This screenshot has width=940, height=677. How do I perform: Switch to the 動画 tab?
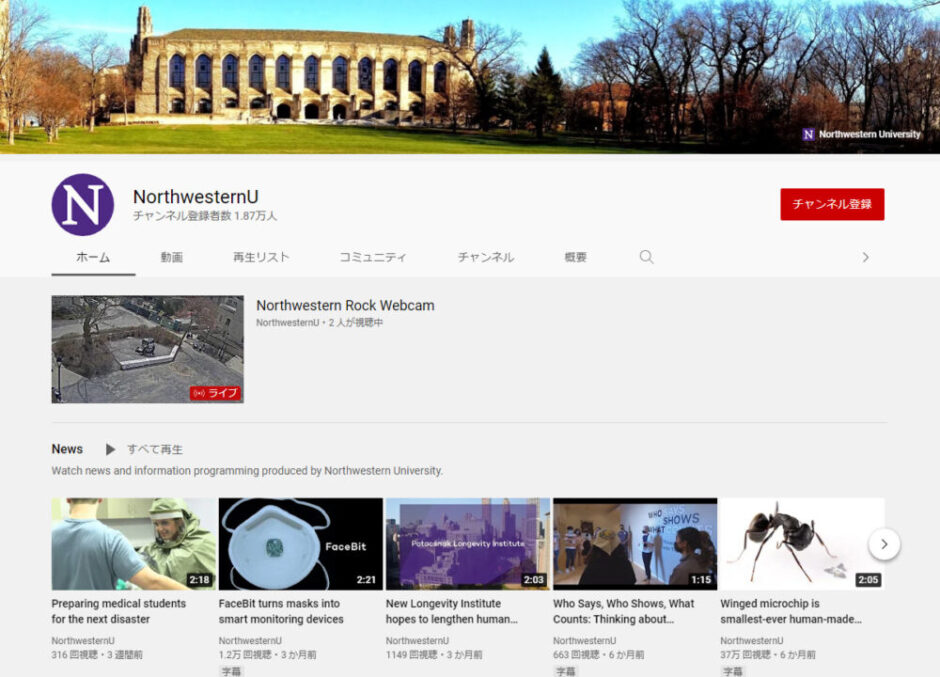pyautogui.click(x=171, y=257)
